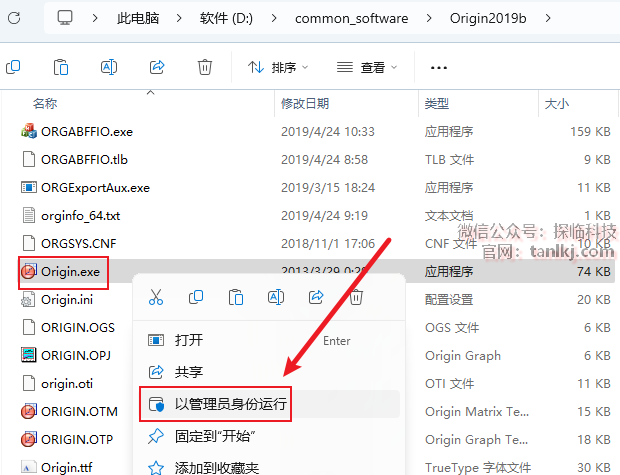Sort by 类型 column header
Viewport: 620px width, 475px height.
[x=437, y=104]
